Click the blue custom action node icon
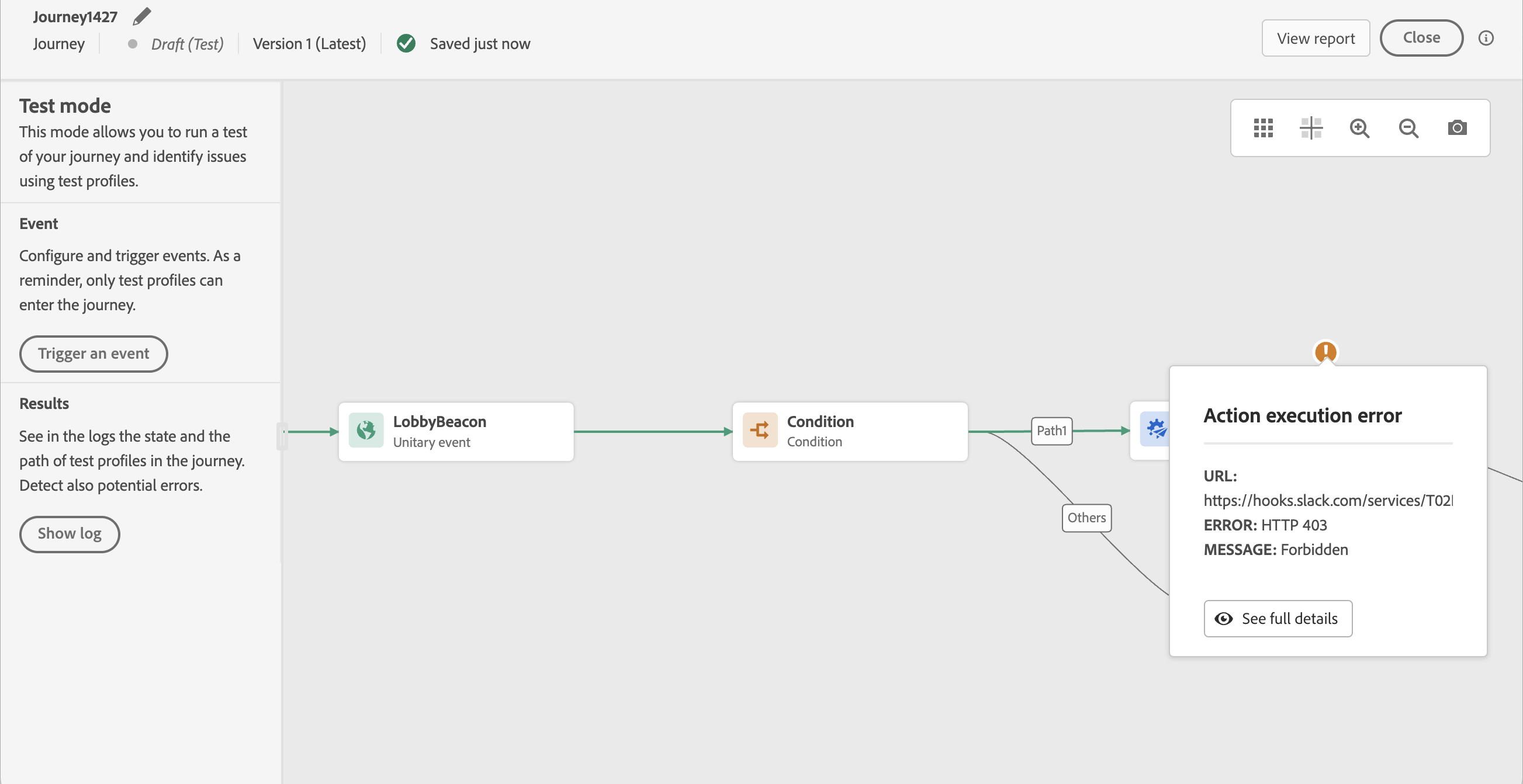The height and width of the screenshot is (784, 1523). tap(1155, 429)
